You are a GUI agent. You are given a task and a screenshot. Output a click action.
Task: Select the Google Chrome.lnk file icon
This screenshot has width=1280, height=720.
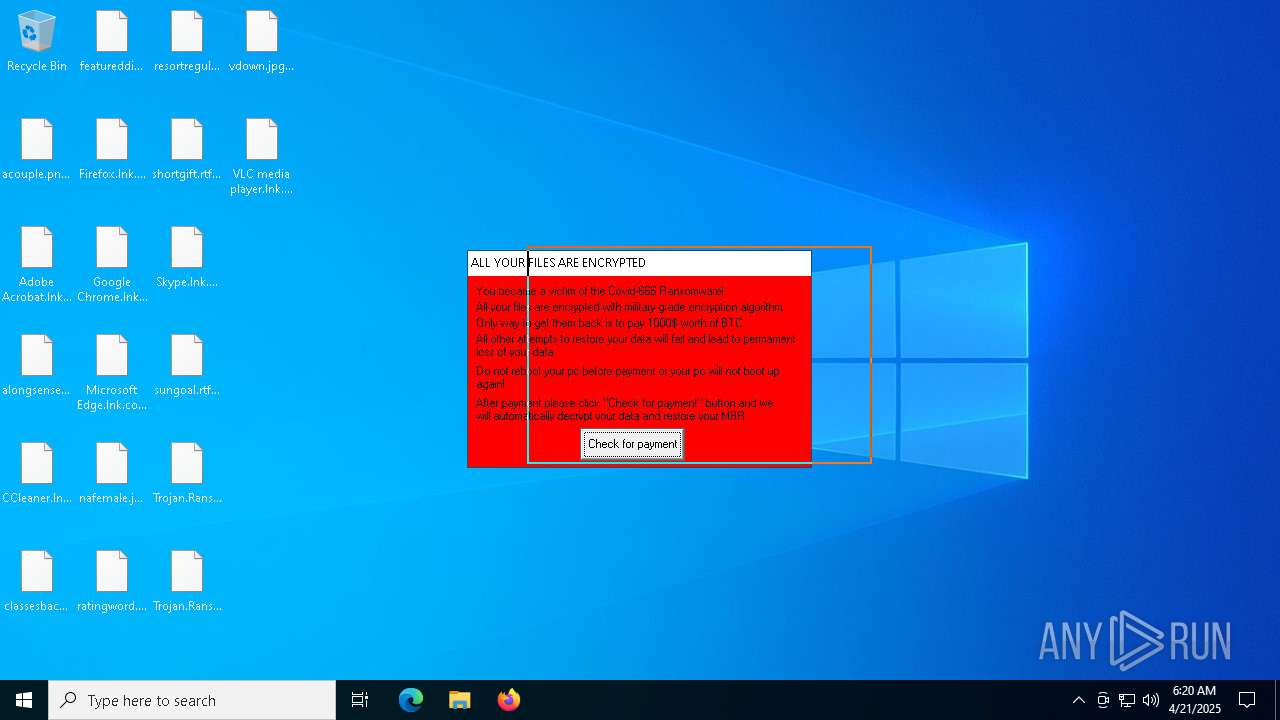point(112,264)
